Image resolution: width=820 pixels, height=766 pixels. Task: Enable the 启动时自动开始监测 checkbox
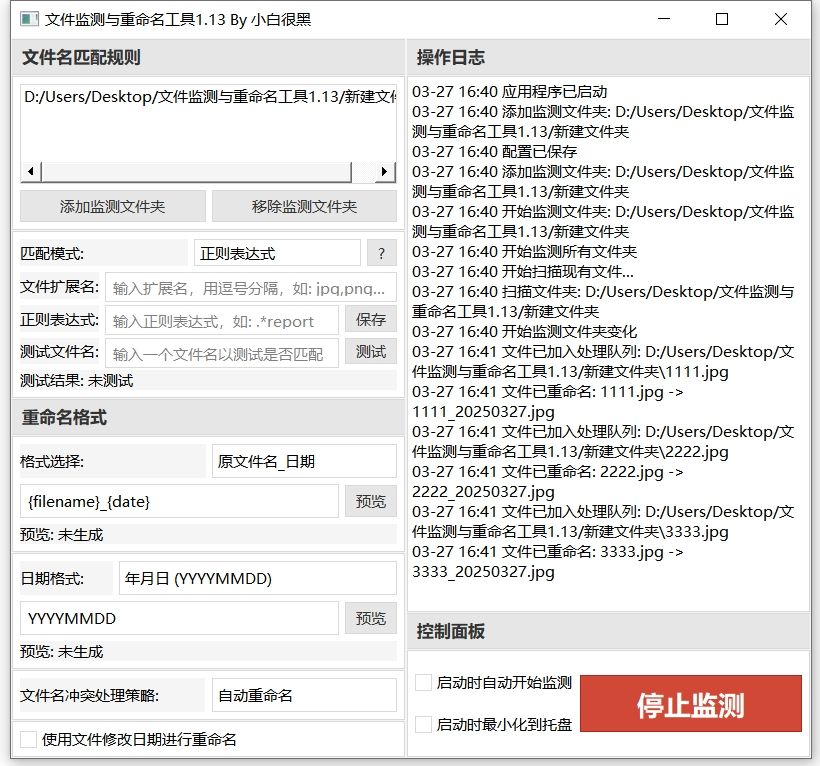pos(423,683)
